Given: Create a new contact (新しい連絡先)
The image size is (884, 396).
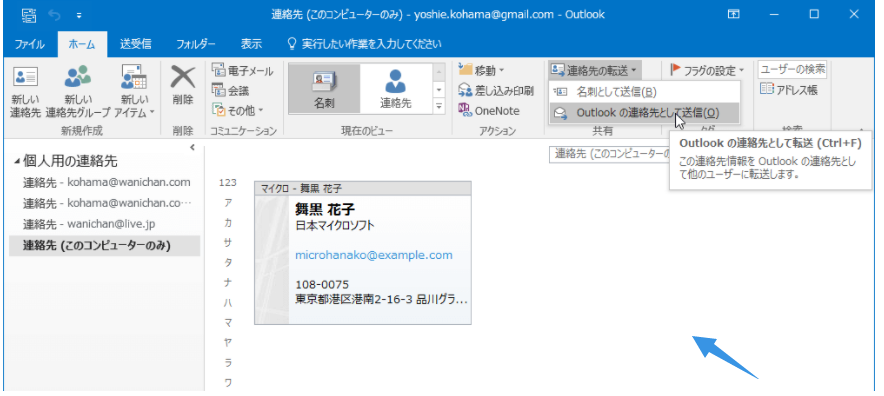Looking at the screenshot, I should coord(25,90).
